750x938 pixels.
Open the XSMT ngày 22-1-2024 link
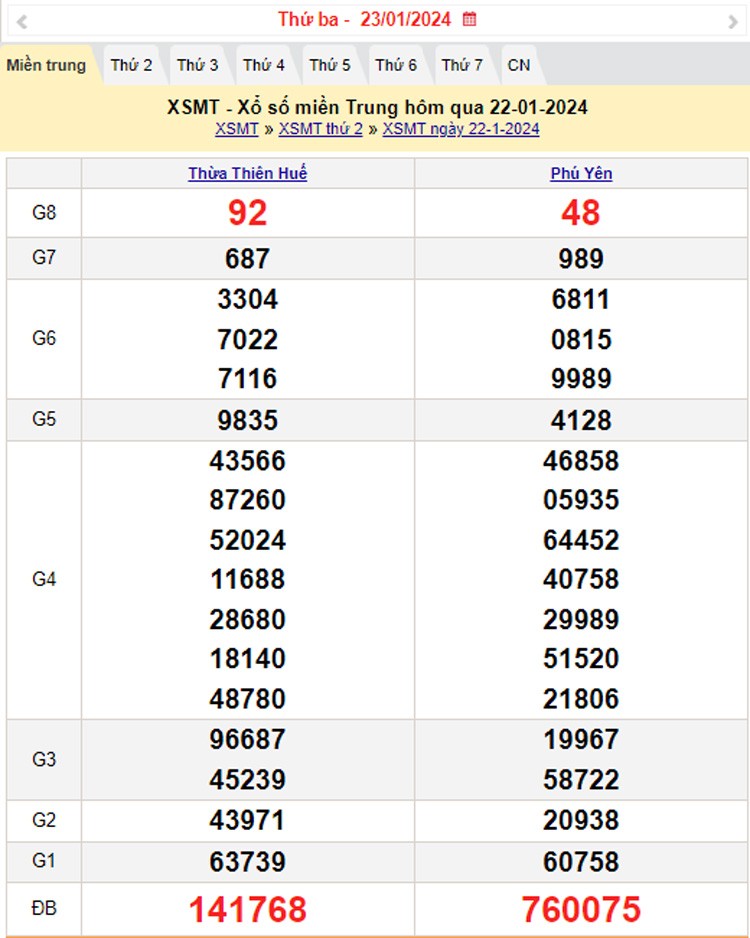coord(461,129)
